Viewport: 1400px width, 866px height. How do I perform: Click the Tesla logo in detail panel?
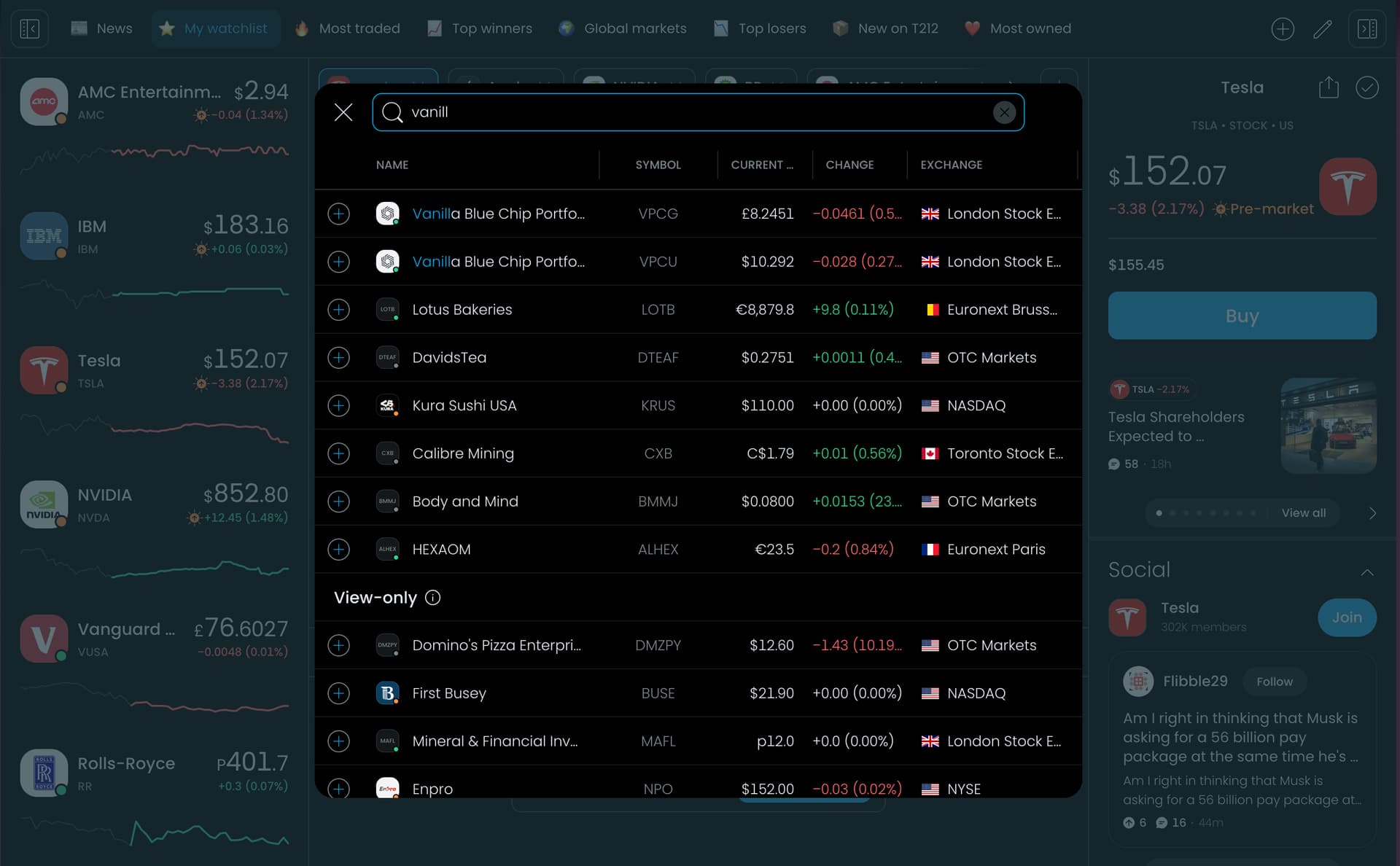click(x=1347, y=187)
